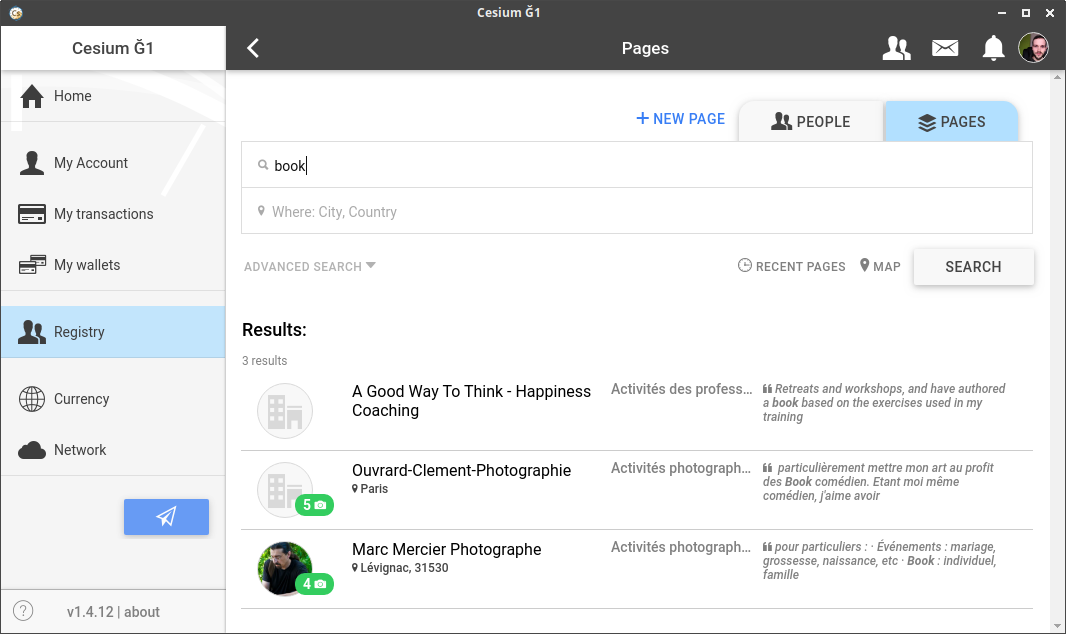Click the v1.4.12 version text
This screenshot has width=1066, height=634.
click(90, 612)
